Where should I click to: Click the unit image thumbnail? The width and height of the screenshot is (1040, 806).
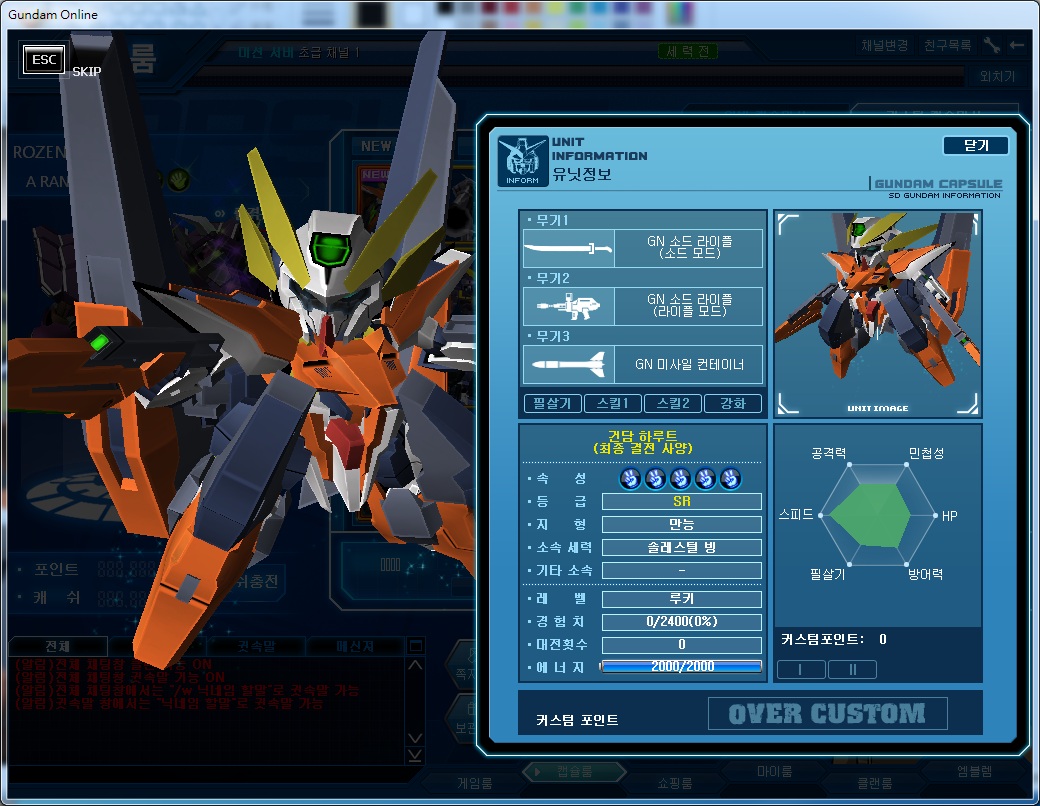pos(878,314)
